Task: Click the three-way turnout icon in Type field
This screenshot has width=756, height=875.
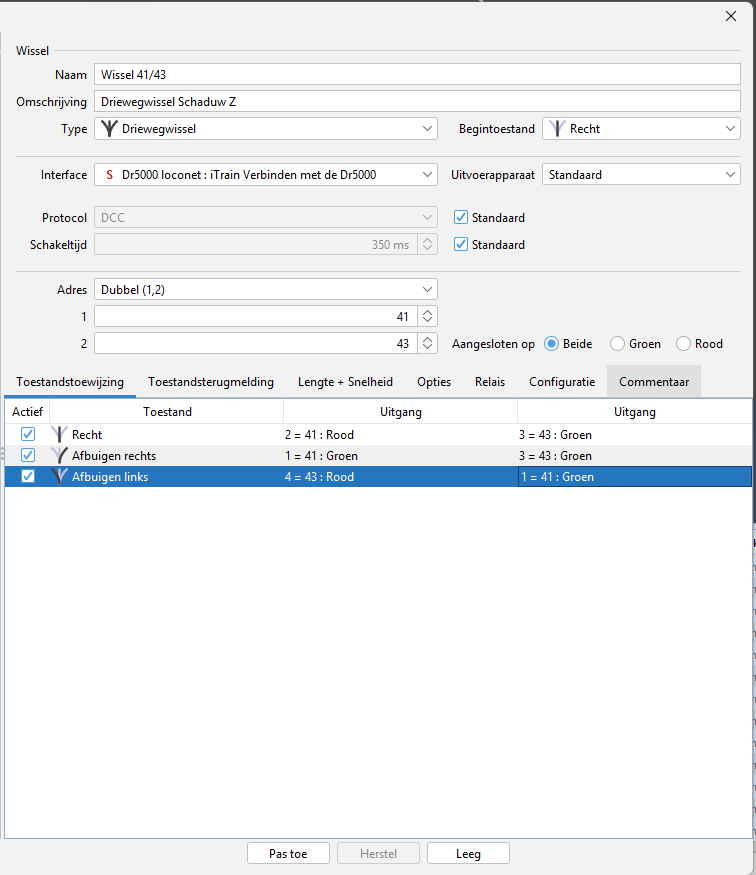Action: [108, 129]
